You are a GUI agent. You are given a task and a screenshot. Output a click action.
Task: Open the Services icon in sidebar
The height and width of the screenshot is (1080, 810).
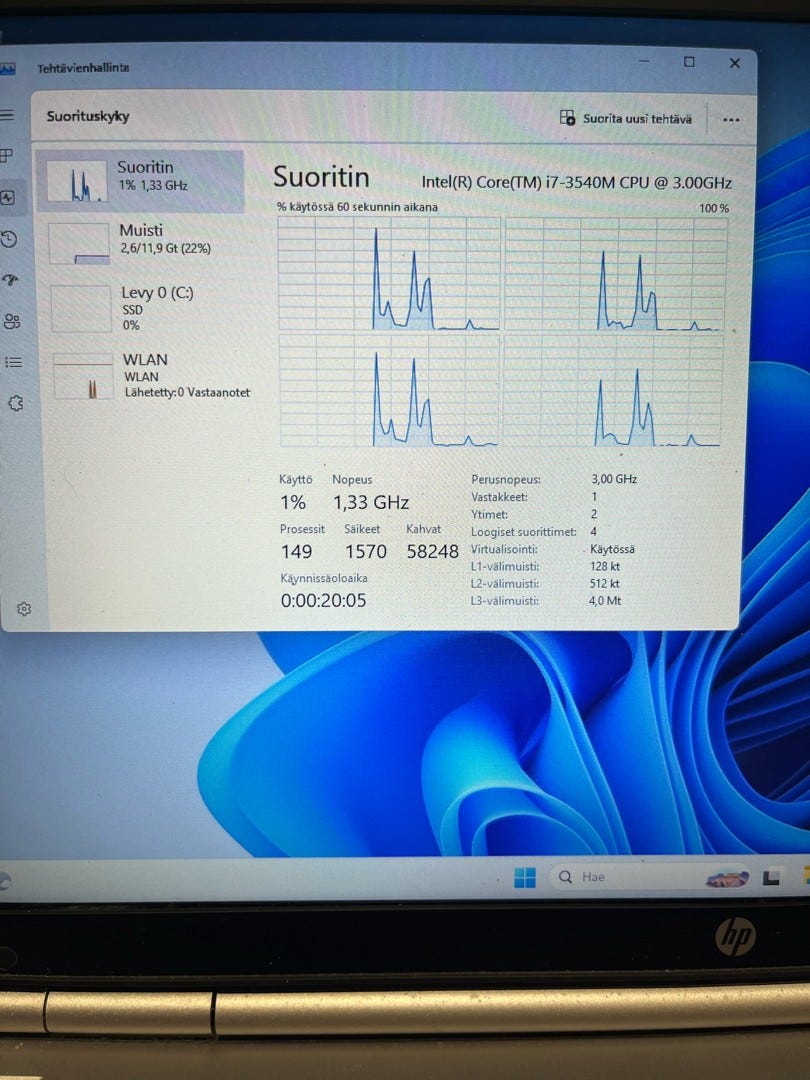tap(15, 403)
